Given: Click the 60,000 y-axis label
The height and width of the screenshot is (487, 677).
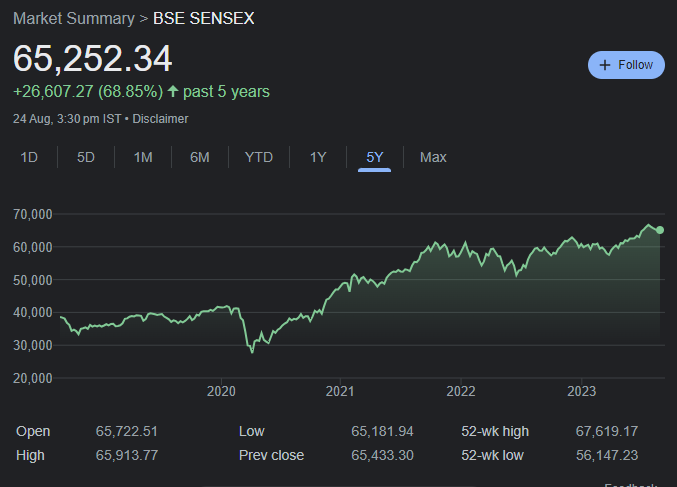Looking at the screenshot, I should (33, 247).
